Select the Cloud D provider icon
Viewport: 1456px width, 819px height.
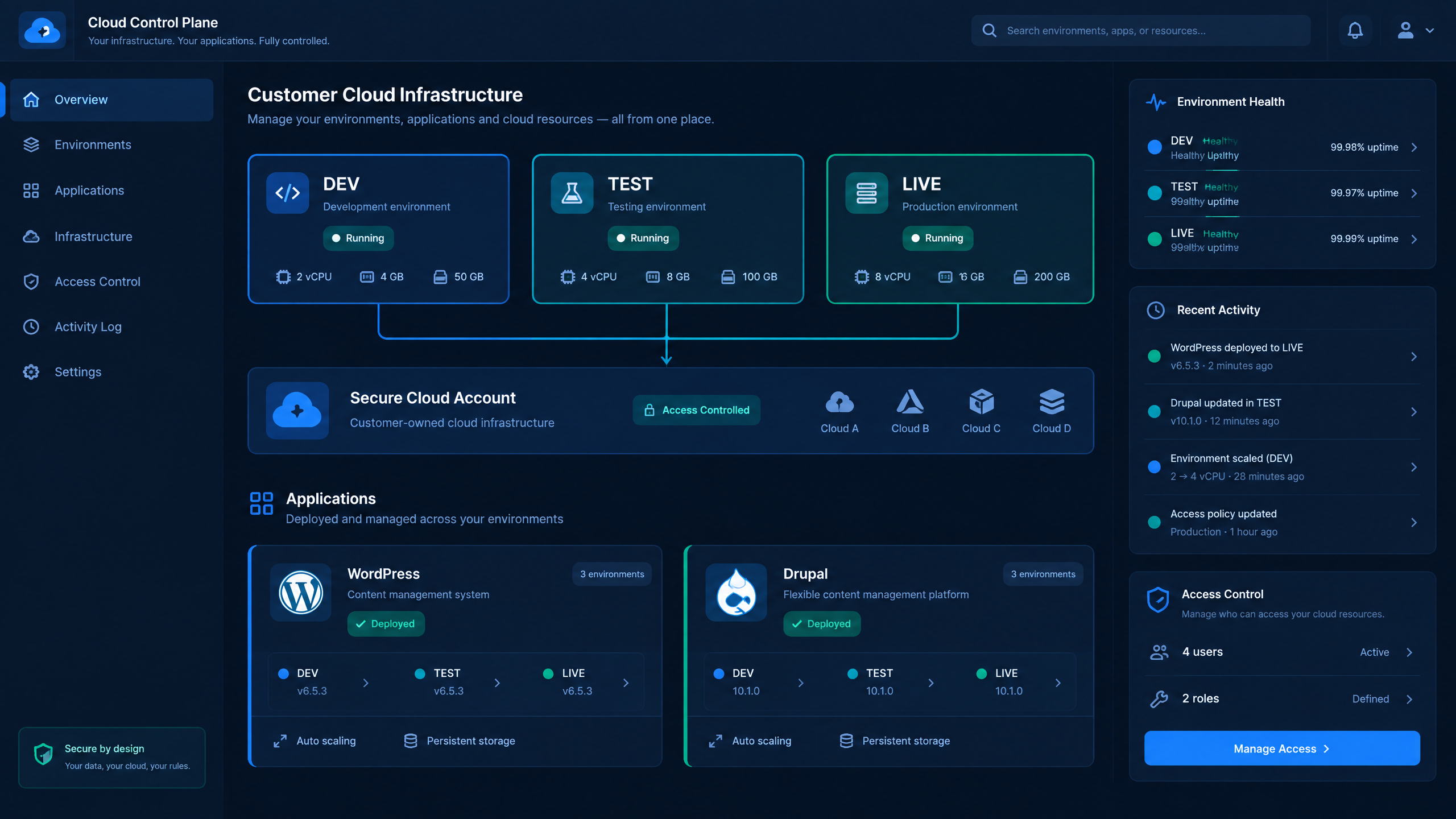pyautogui.click(x=1052, y=402)
